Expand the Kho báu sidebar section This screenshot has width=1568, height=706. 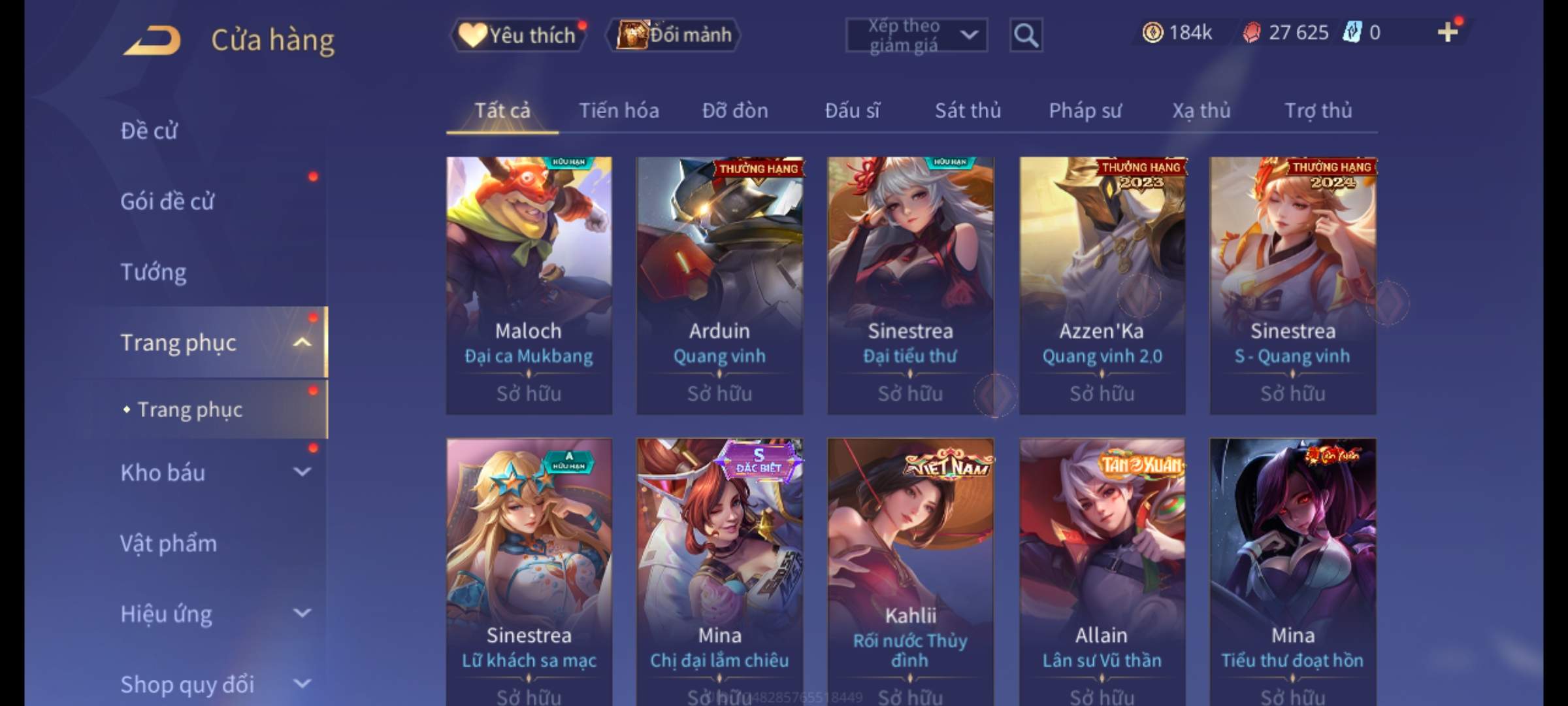click(x=302, y=472)
